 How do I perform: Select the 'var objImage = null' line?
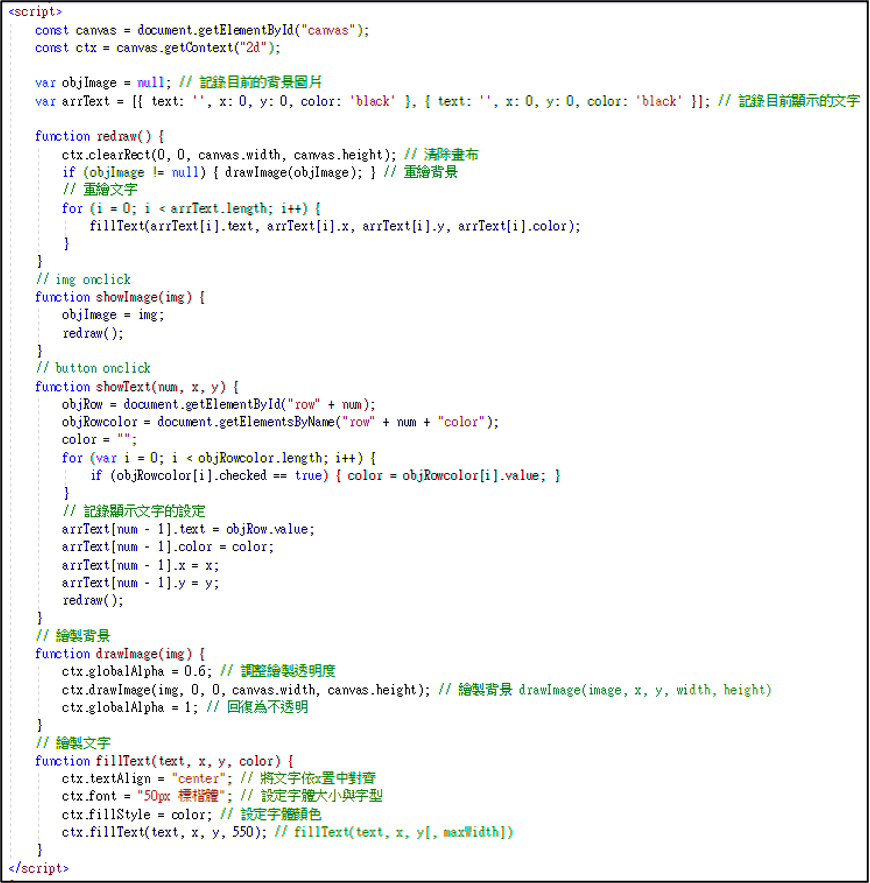click(178, 83)
